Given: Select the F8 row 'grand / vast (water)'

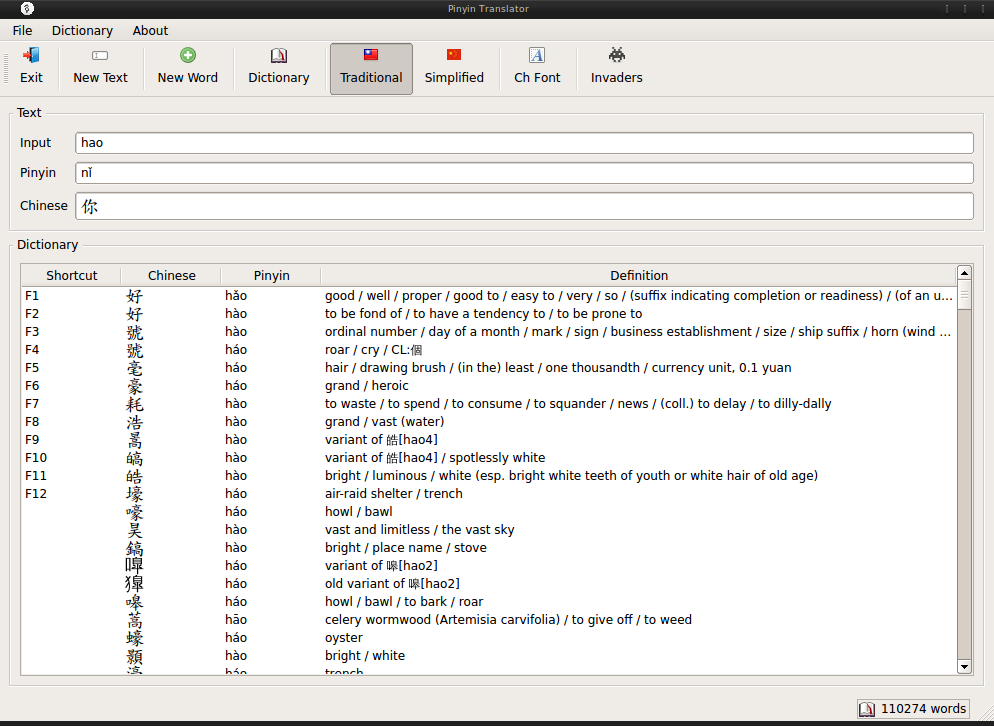Looking at the screenshot, I should [x=489, y=422].
